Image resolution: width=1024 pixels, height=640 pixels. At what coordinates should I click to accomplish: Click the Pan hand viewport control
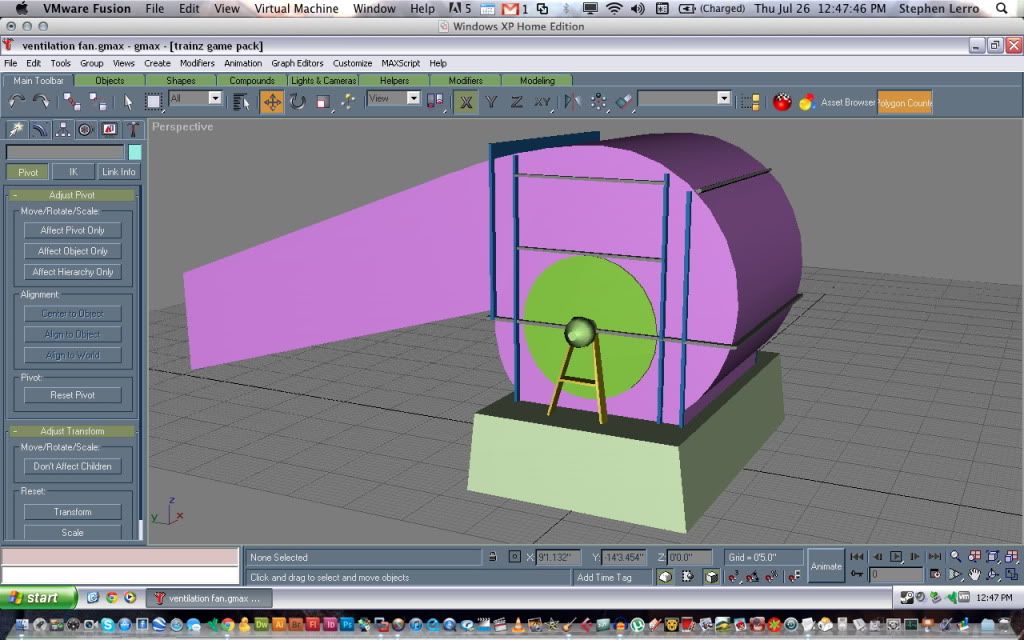tap(974, 575)
